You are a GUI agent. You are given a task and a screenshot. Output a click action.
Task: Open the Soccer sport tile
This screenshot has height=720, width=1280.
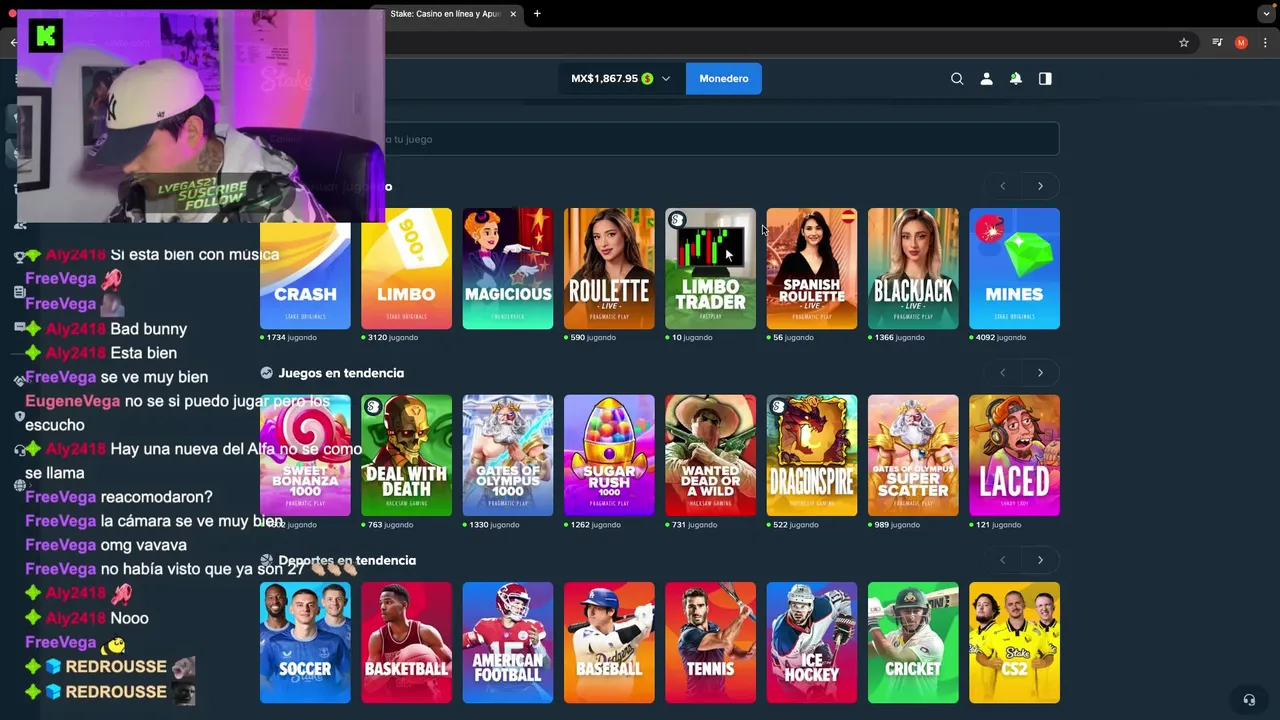[305, 642]
